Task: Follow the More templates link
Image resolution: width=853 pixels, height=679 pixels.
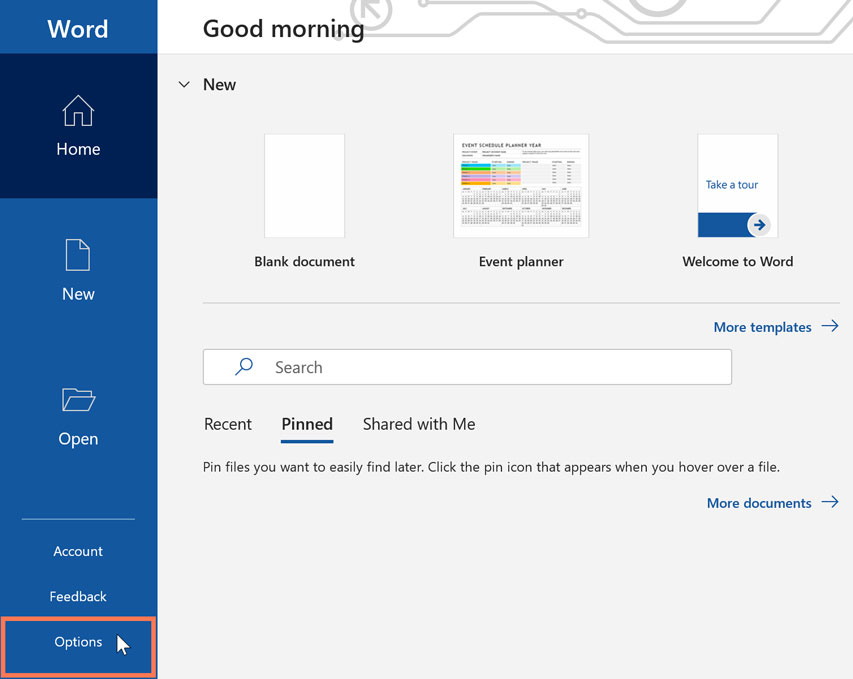Action: point(762,326)
